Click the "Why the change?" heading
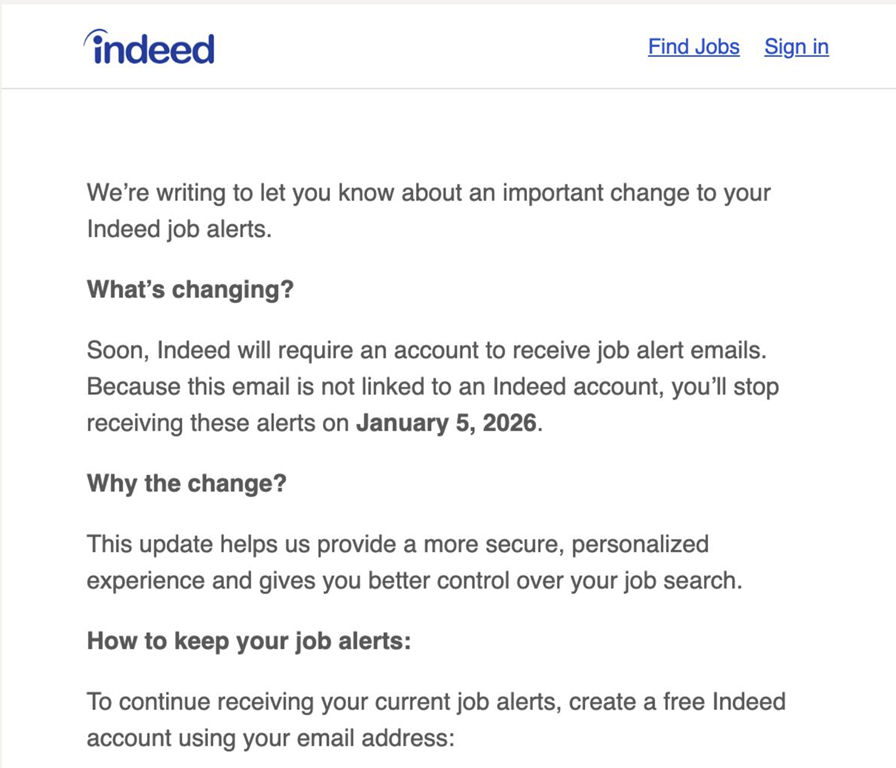The width and height of the screenshot is (896, 768). [186, 484]
